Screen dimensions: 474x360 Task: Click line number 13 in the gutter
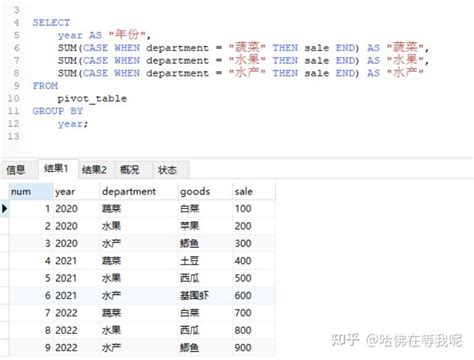coord(13,136)
